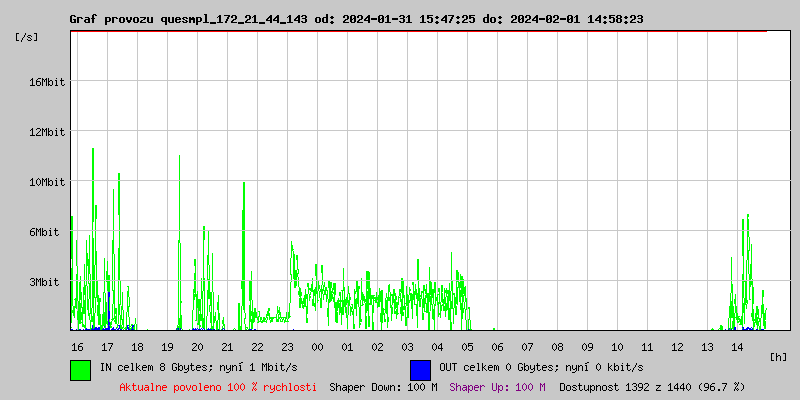Click the [h] hours unit label

pos(779,356)
